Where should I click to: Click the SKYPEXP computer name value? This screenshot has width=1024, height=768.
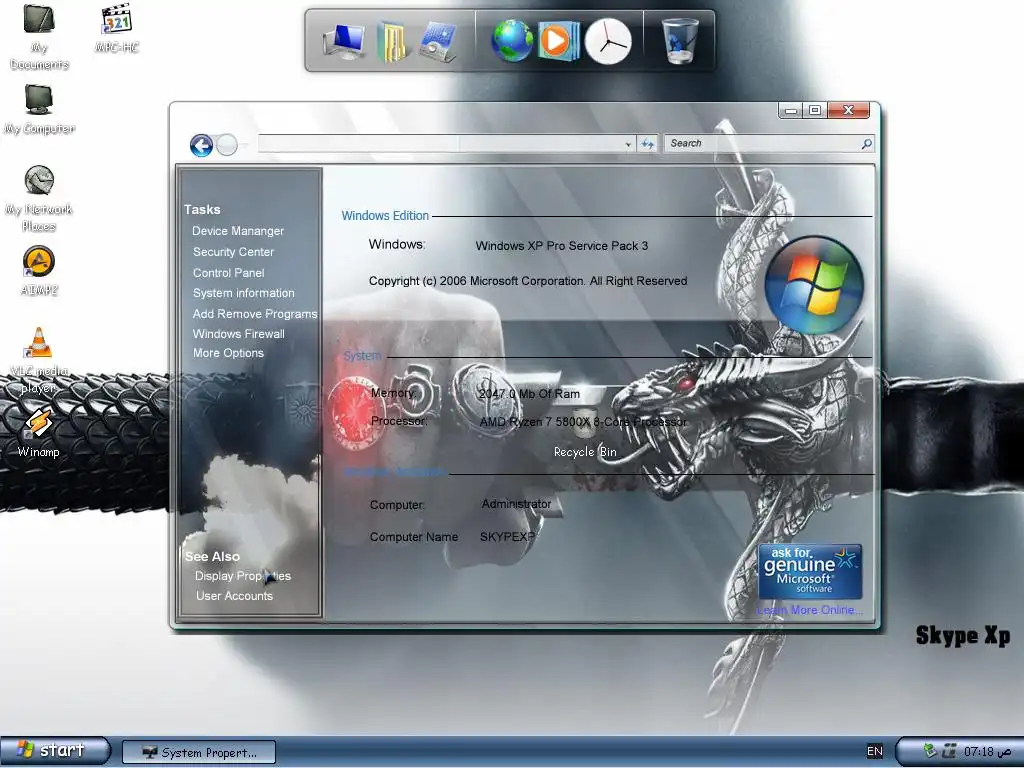coord(507,537)
